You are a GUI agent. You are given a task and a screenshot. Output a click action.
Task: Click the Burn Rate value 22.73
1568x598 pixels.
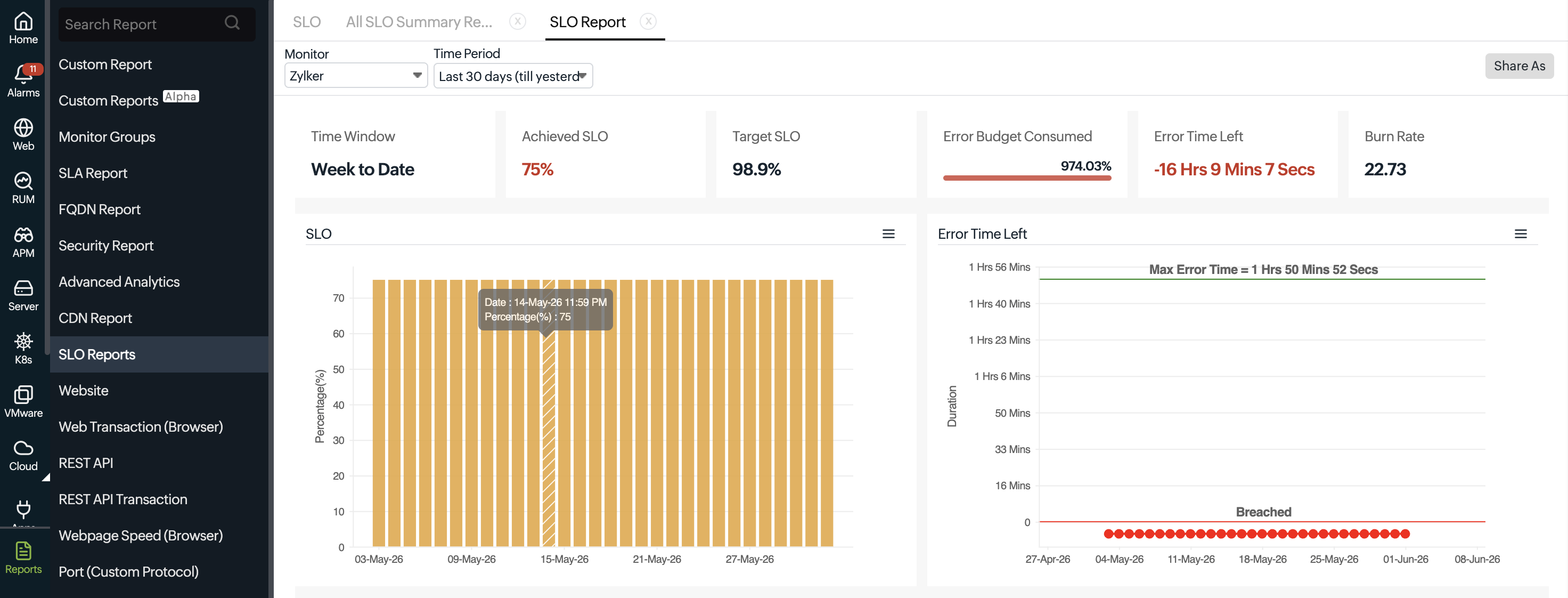1385,169
